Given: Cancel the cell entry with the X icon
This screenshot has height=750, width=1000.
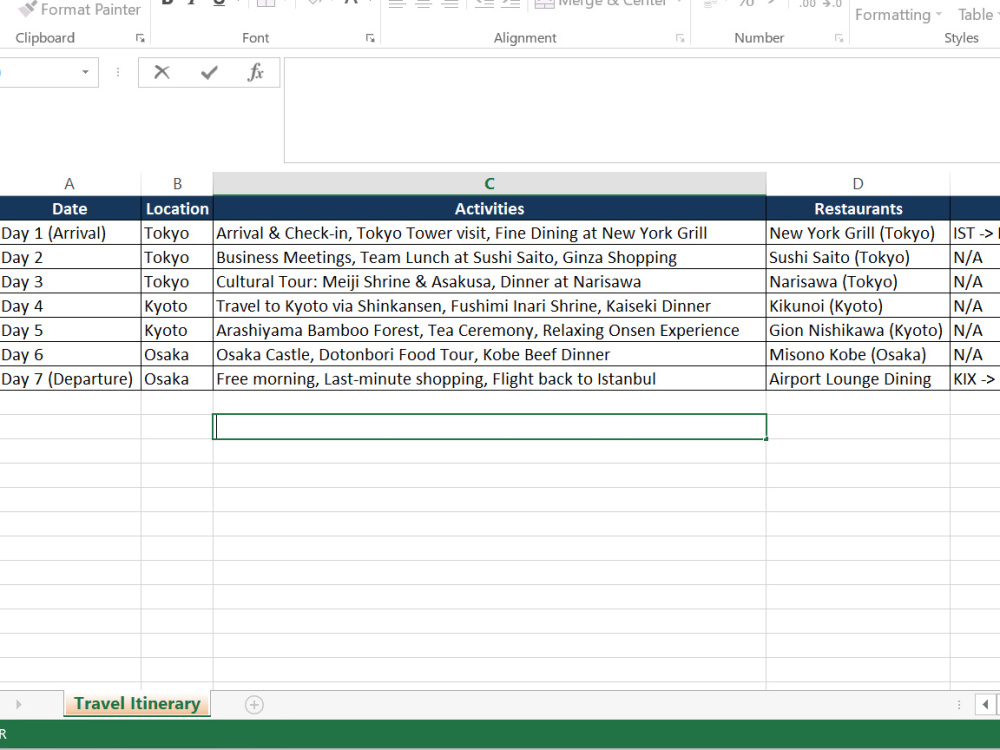Looking at the screenshot, I should pos(162,72).
